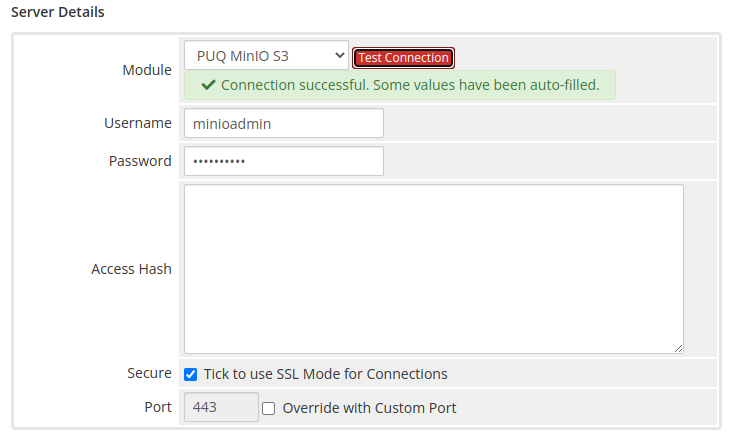Click 'Override with Custom Port' text
This screenshot has height=440, width=731.
click(369, 408)
